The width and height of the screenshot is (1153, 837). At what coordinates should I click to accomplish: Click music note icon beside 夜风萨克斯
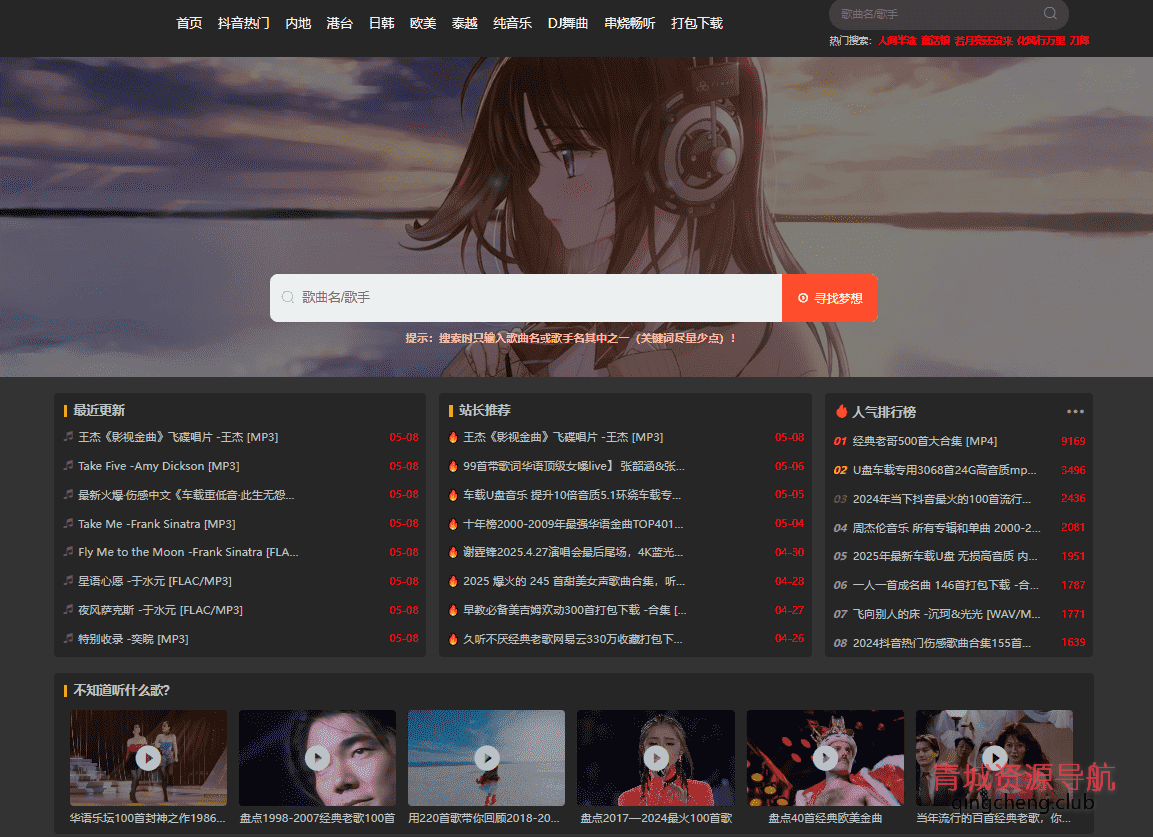point(68,610)
